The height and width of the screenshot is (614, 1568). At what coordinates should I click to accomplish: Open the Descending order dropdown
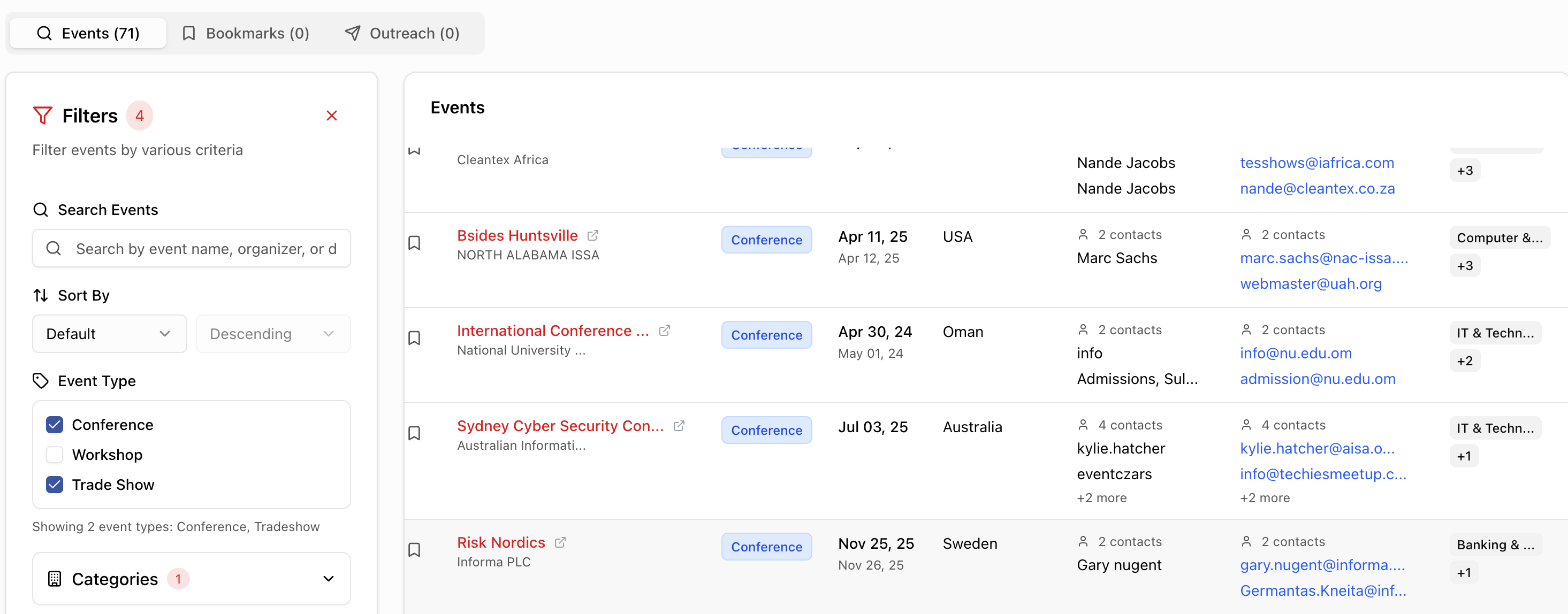(273, 333)
